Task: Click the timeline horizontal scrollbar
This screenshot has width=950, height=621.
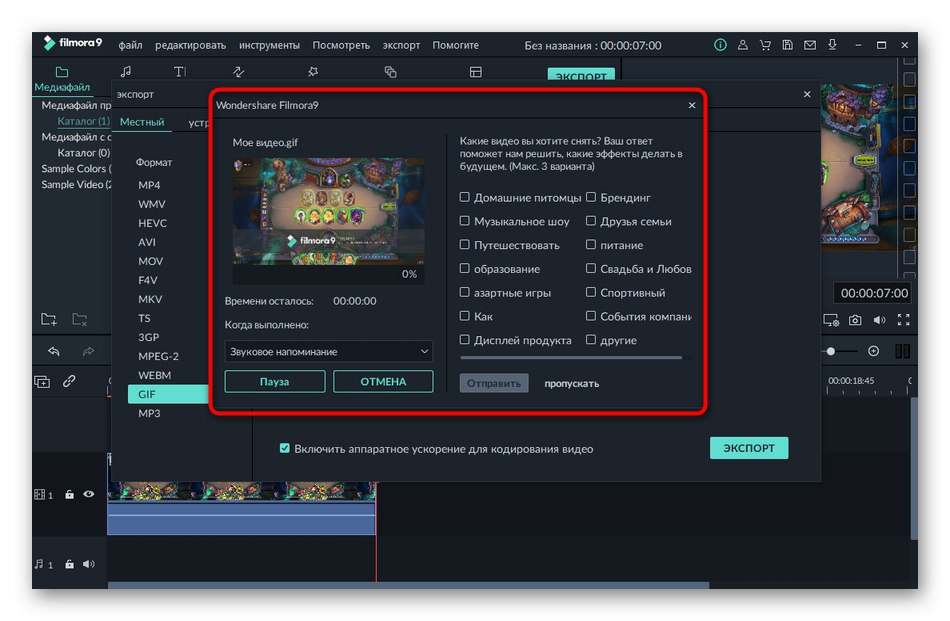Action: 408,585
